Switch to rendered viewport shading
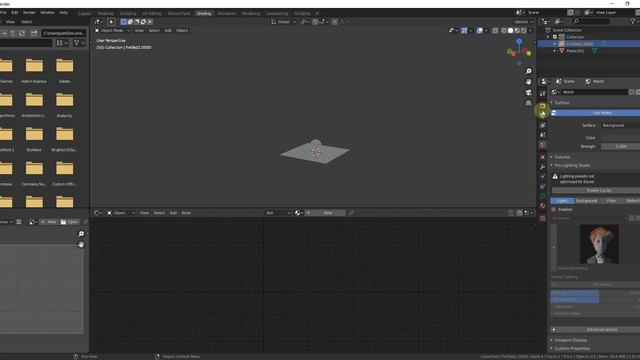The height and width of the screenshot is (360, 640). (524, 31)
